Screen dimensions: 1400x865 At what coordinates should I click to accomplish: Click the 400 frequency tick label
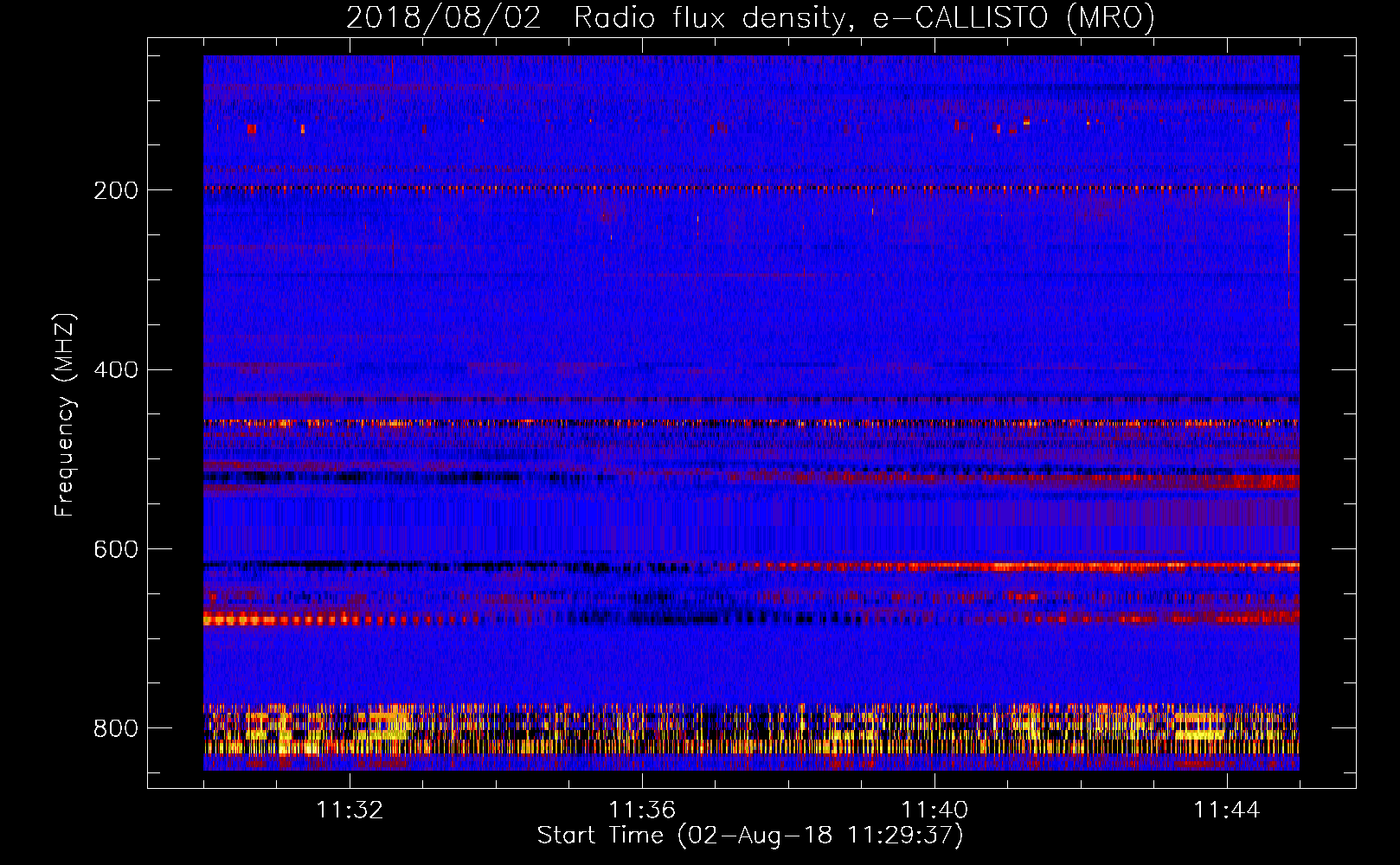[x=116, y=370]
